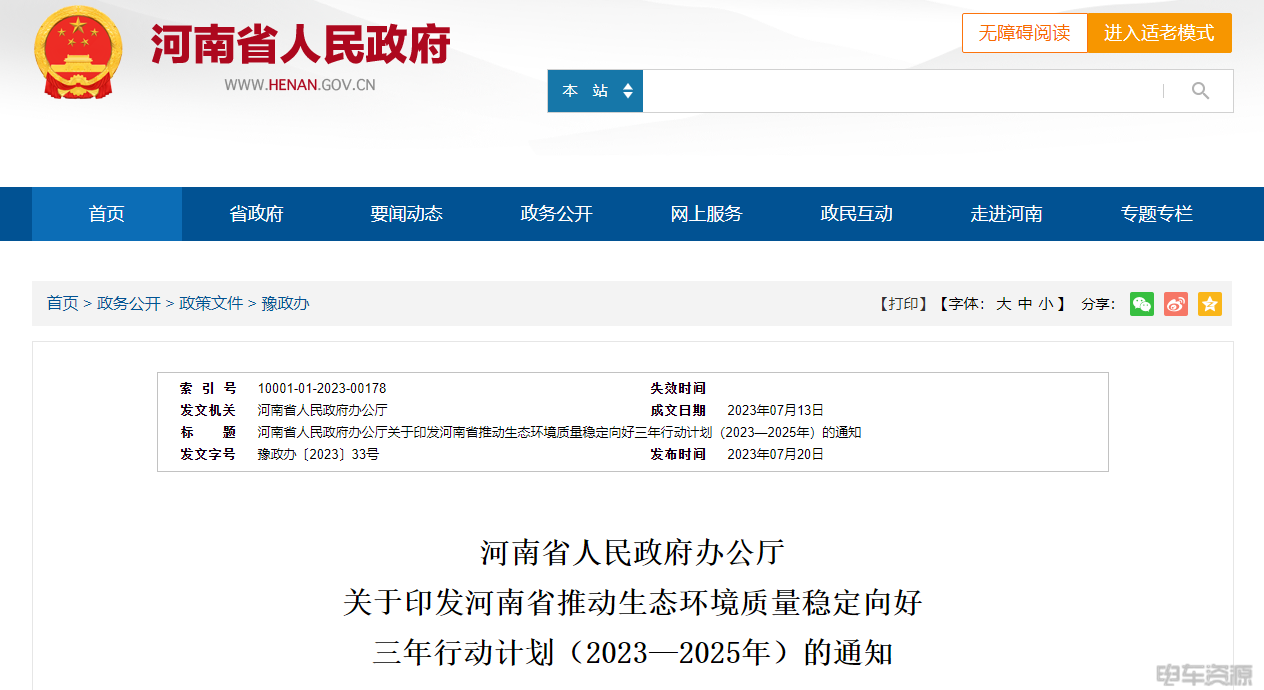Image resolution: width=1264 pixels, height=690 pixels.
Task: Open the 要闻动态 menu item
Action: (407, 214)
